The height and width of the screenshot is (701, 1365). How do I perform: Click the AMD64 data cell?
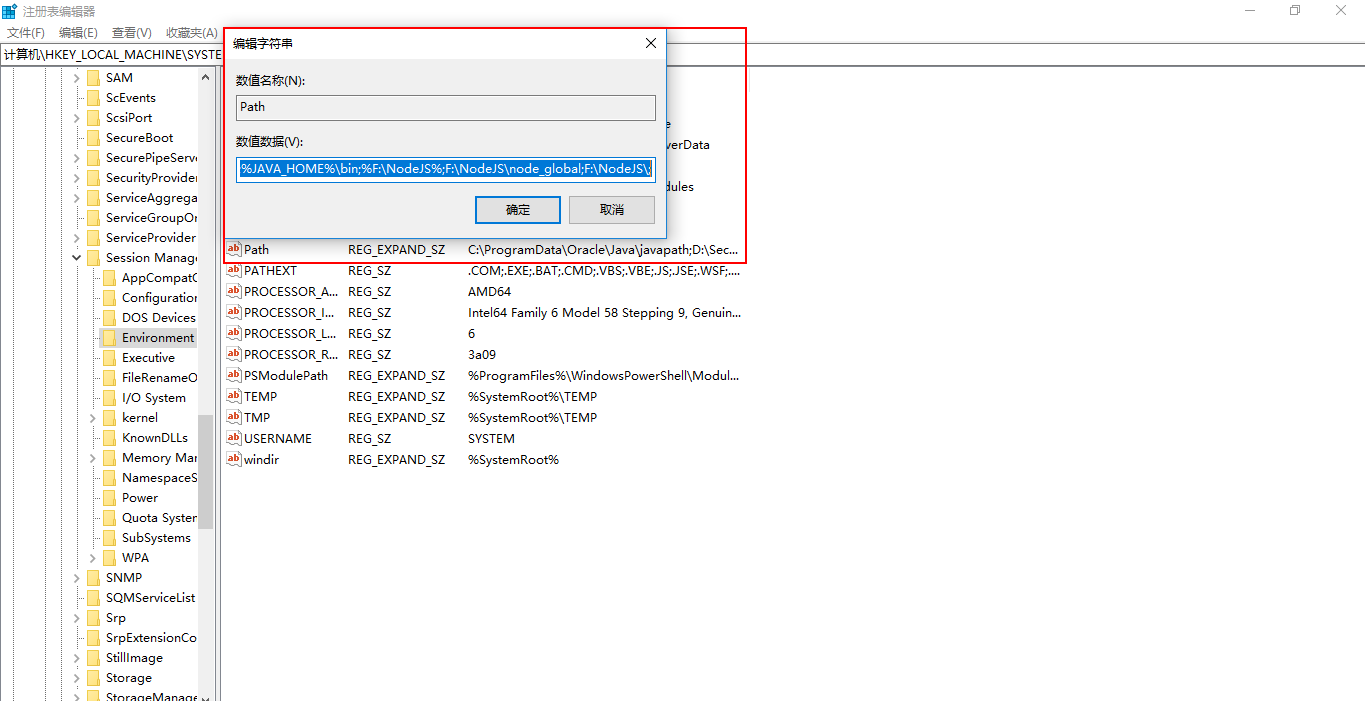click(490, 292)
